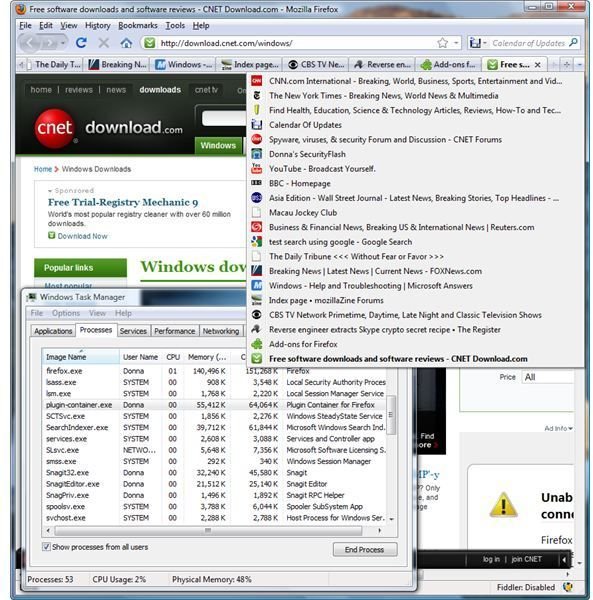Screen dimensions: 593x600
Task: Click the End Process button
Action: (x=365, y=549)
